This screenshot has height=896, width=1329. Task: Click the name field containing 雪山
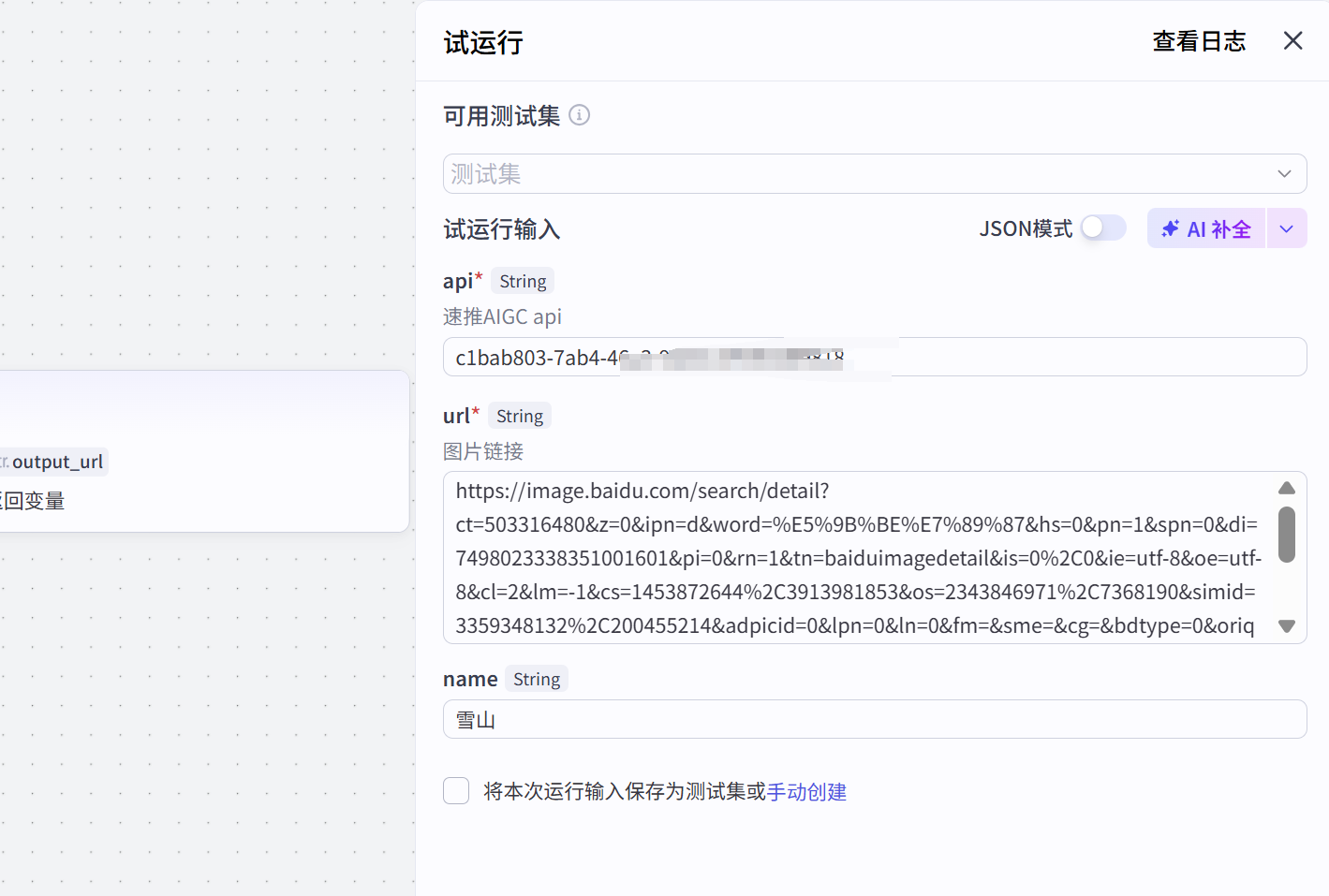click(874, 720)
